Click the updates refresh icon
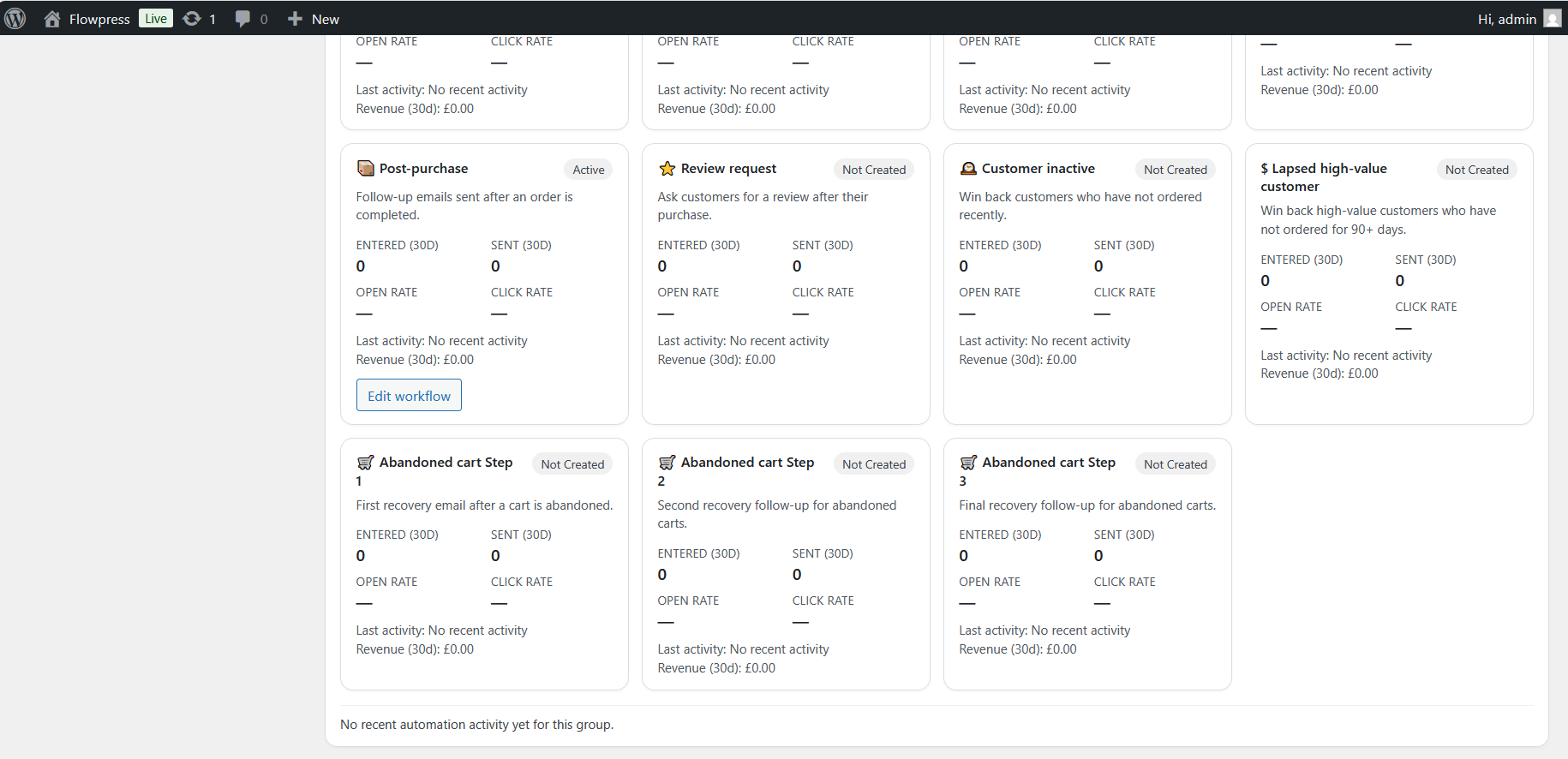The height and width of the screenshot is (759, 1568). click(x=192, y=18)
